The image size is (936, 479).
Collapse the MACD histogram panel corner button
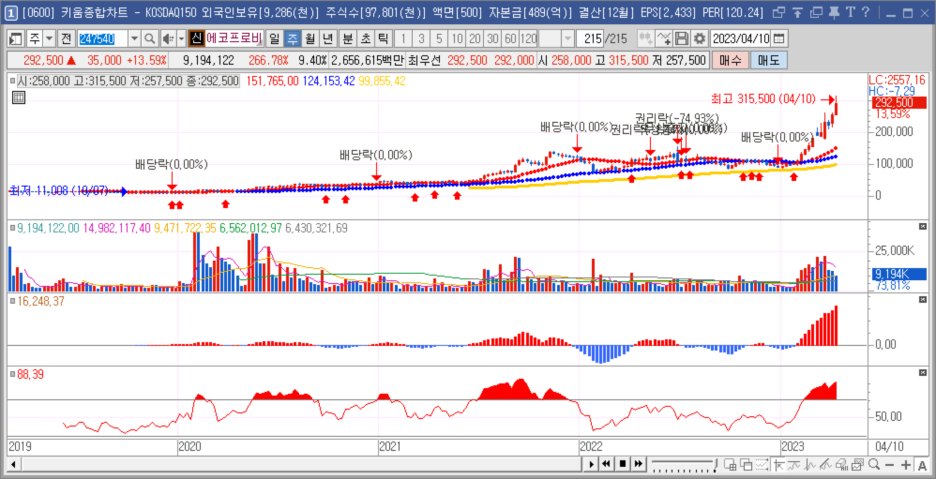pyautogui.click(x=922, y=298)
